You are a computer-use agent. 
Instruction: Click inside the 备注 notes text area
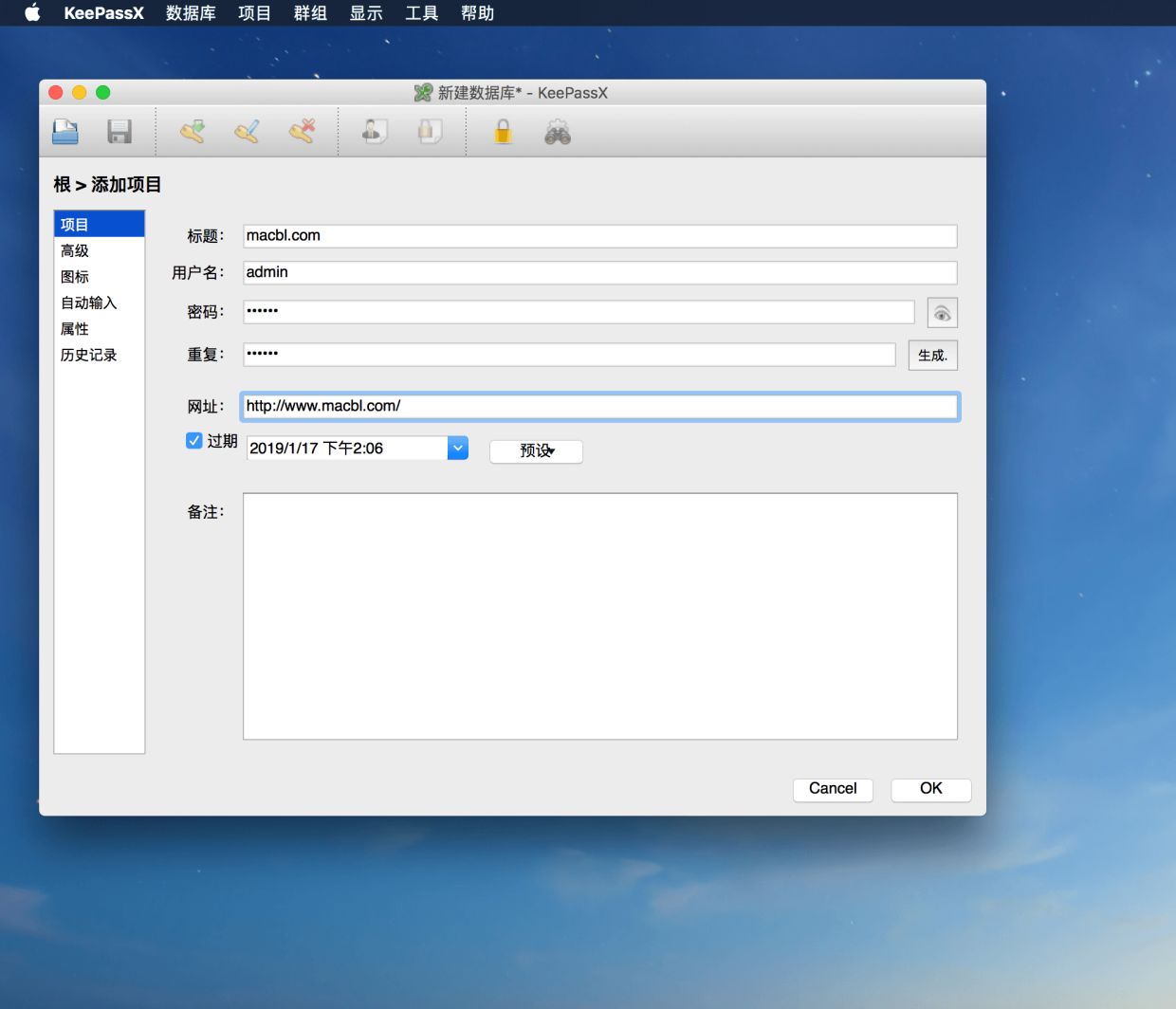(600, 616)
